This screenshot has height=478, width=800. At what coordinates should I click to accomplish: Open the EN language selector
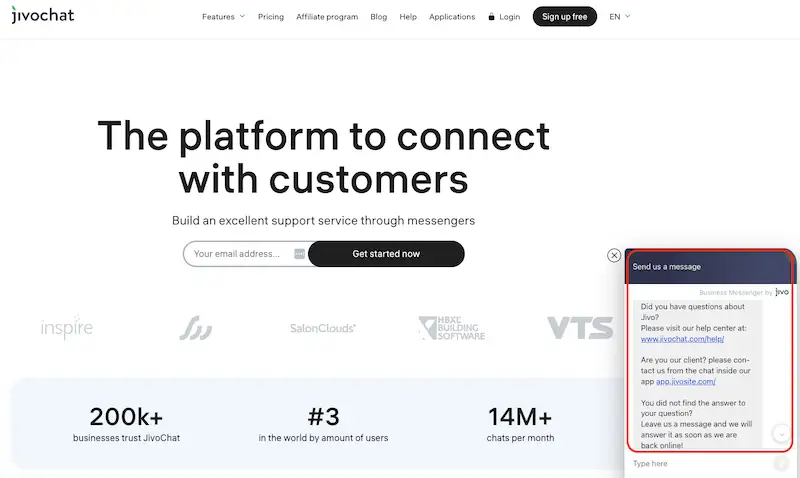coord(620,17)
